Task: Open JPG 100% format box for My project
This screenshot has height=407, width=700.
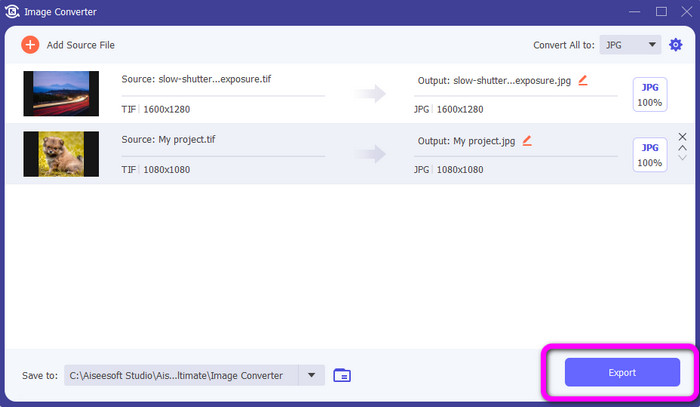Action: [650, 155]
